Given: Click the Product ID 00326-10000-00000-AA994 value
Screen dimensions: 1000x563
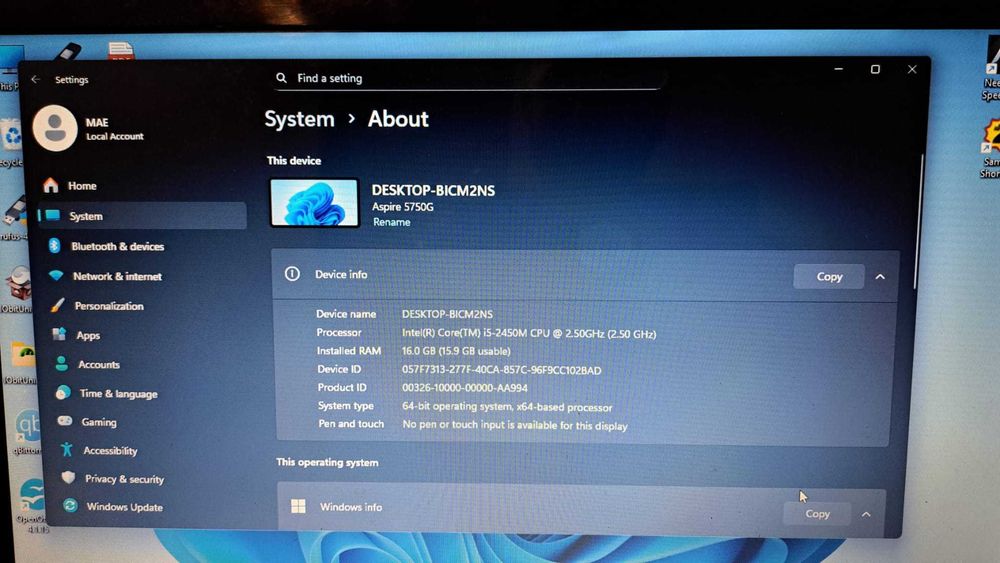Looking at the screenshot, I should point(464,388).
